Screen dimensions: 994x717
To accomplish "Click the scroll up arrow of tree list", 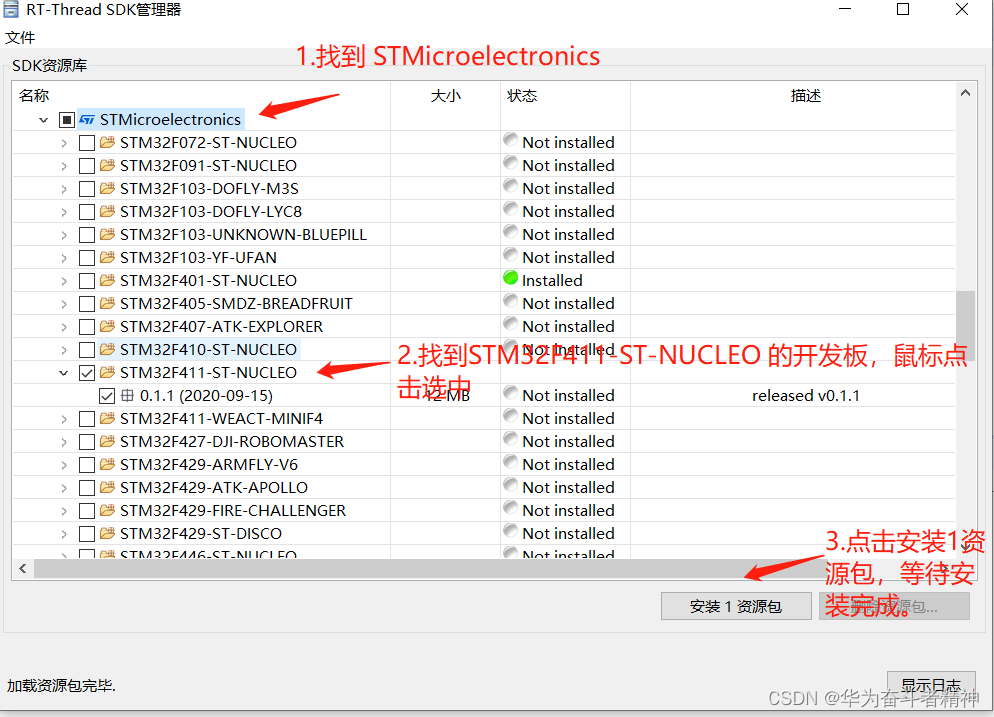I will coord(965,93).
